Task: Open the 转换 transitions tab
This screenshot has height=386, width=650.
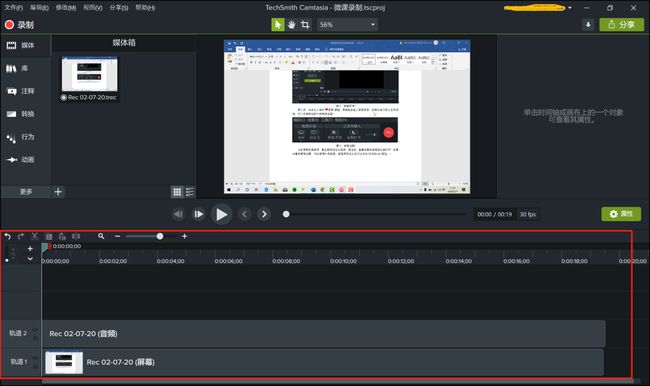Action: pos(21,114)
